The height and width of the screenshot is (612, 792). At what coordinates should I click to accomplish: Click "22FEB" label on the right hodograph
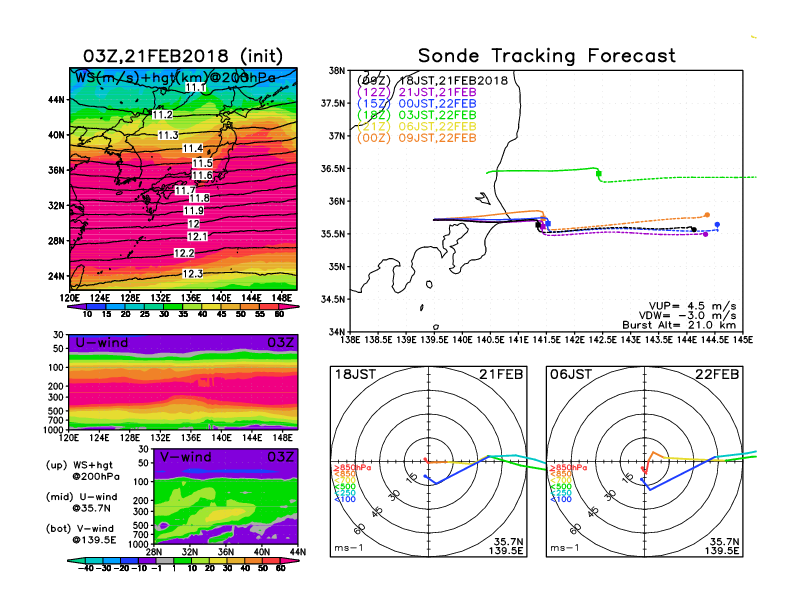[x=717, y=374]
